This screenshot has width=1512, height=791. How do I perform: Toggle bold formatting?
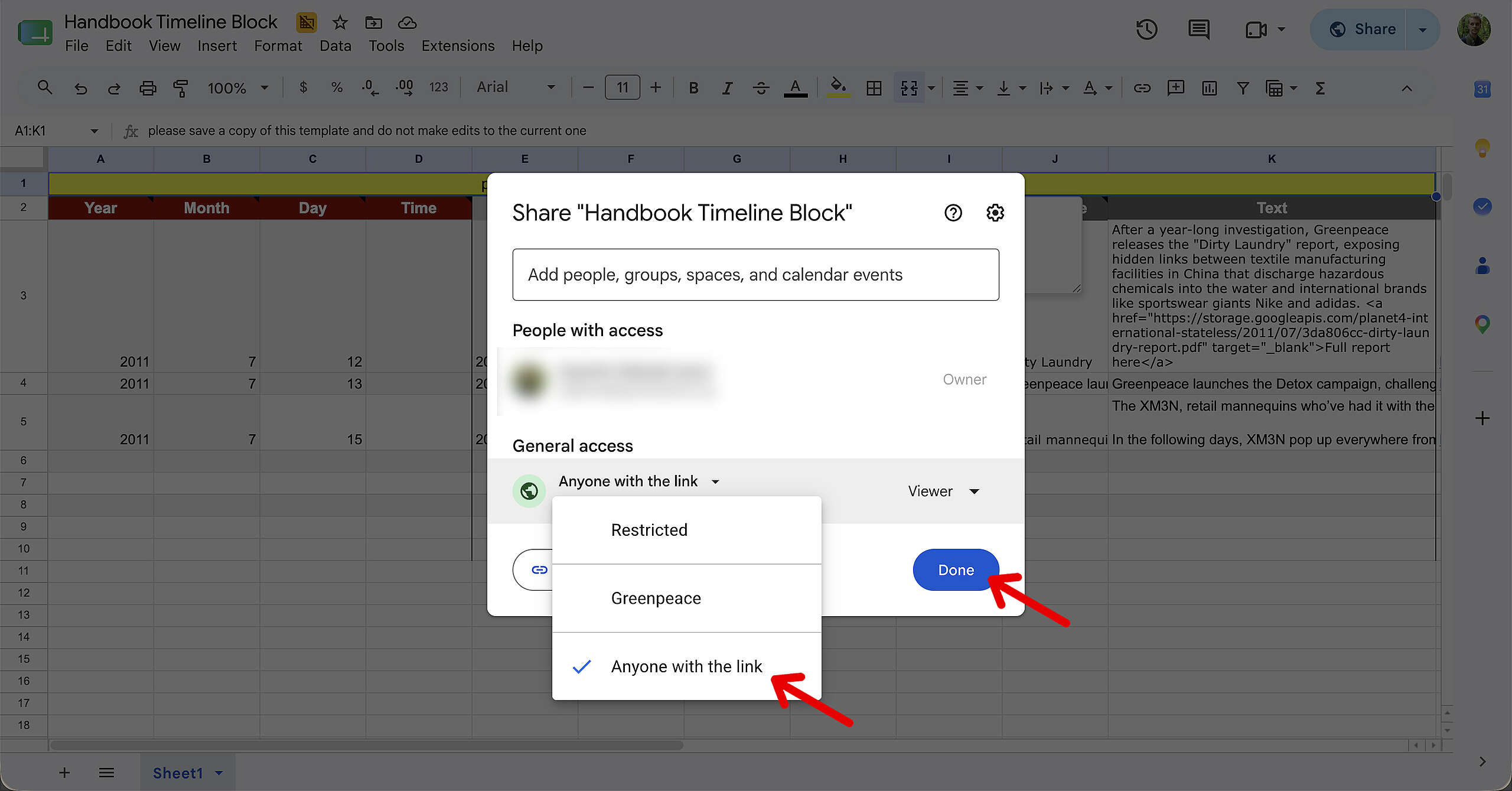tap(693, 88)
